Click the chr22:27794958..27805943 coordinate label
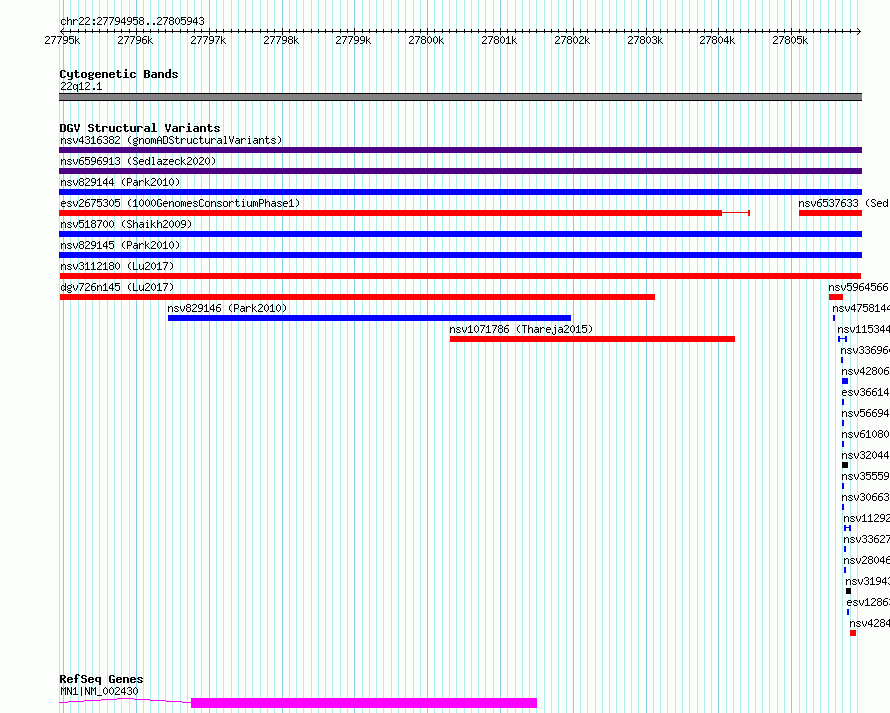 tap(132, 21)
